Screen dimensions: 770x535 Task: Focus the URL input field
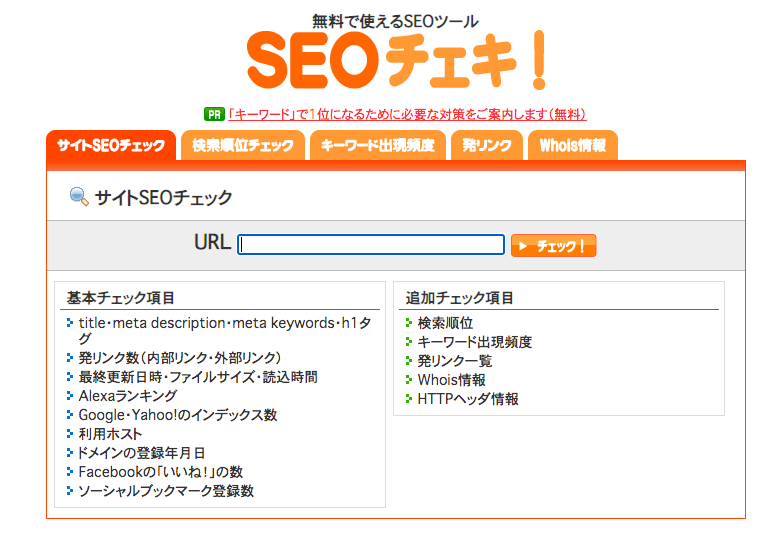[x=371, y=245]
